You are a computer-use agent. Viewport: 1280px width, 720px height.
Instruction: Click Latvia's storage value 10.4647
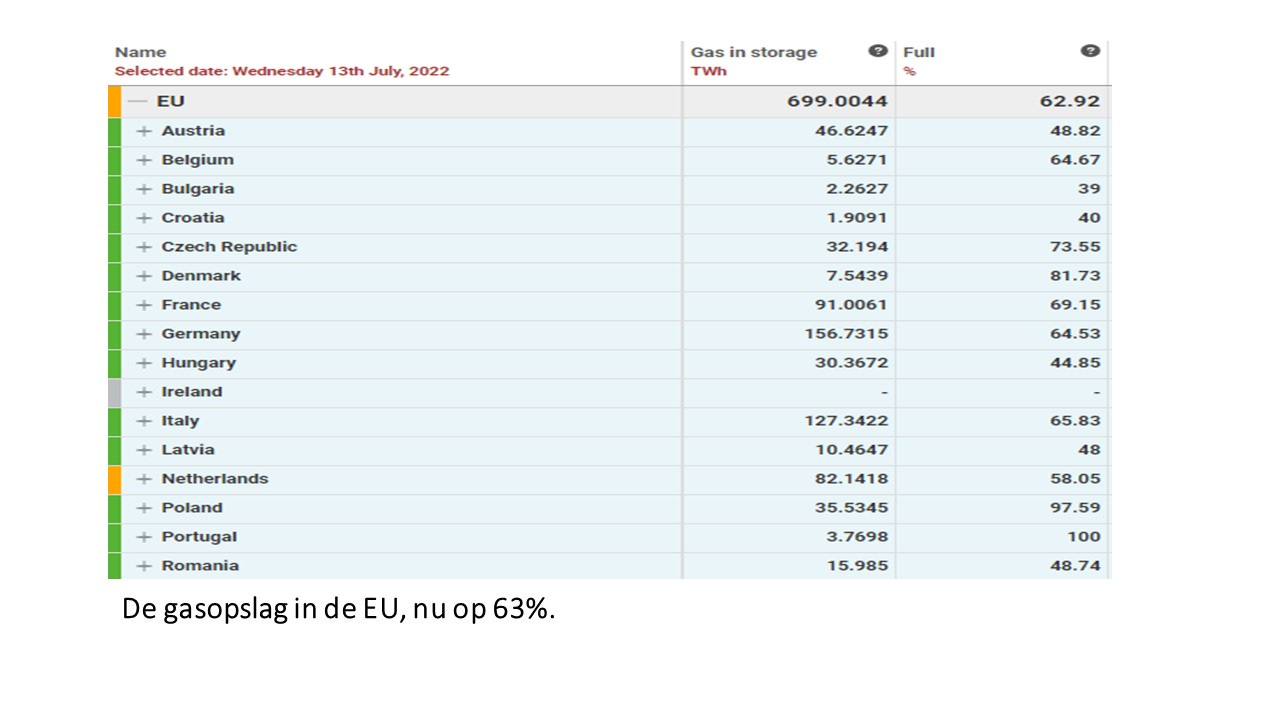[x=851, y=450]
